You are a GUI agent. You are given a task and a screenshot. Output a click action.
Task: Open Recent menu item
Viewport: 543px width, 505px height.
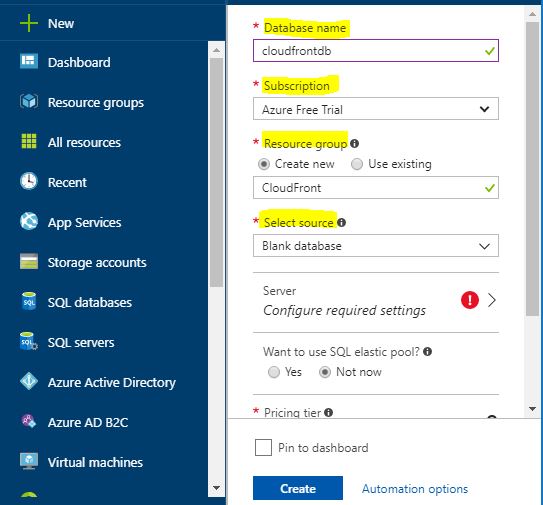[68, 182]
